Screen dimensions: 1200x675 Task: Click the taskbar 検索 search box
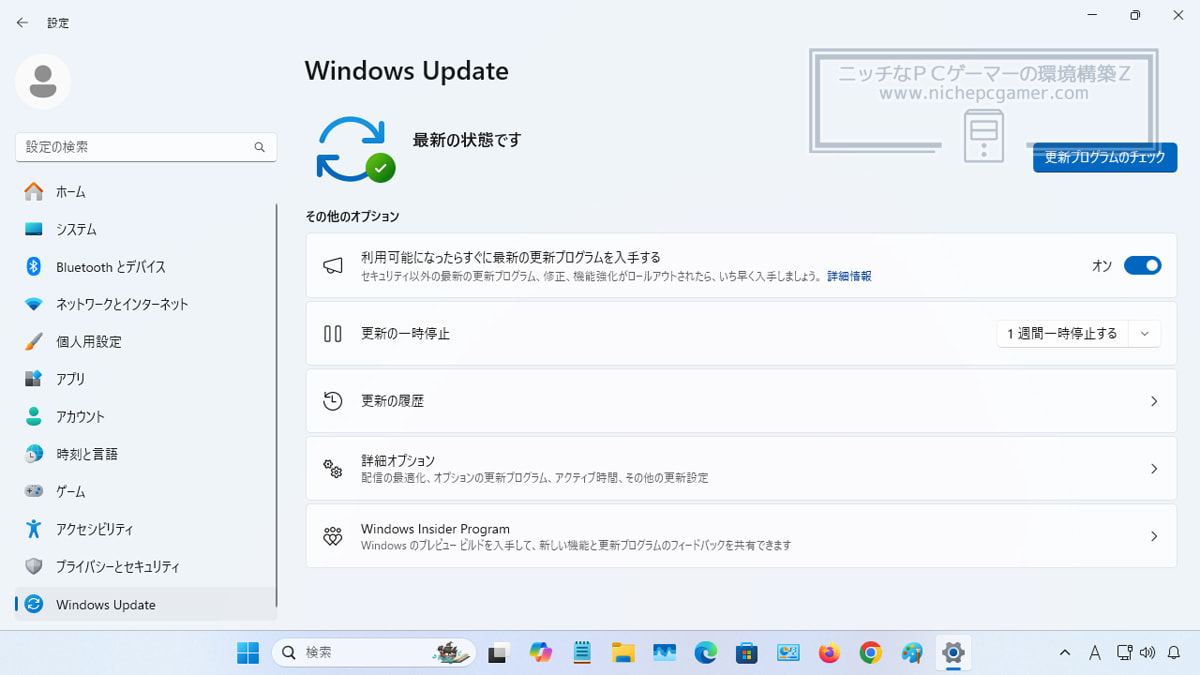(x=374, y=653)
